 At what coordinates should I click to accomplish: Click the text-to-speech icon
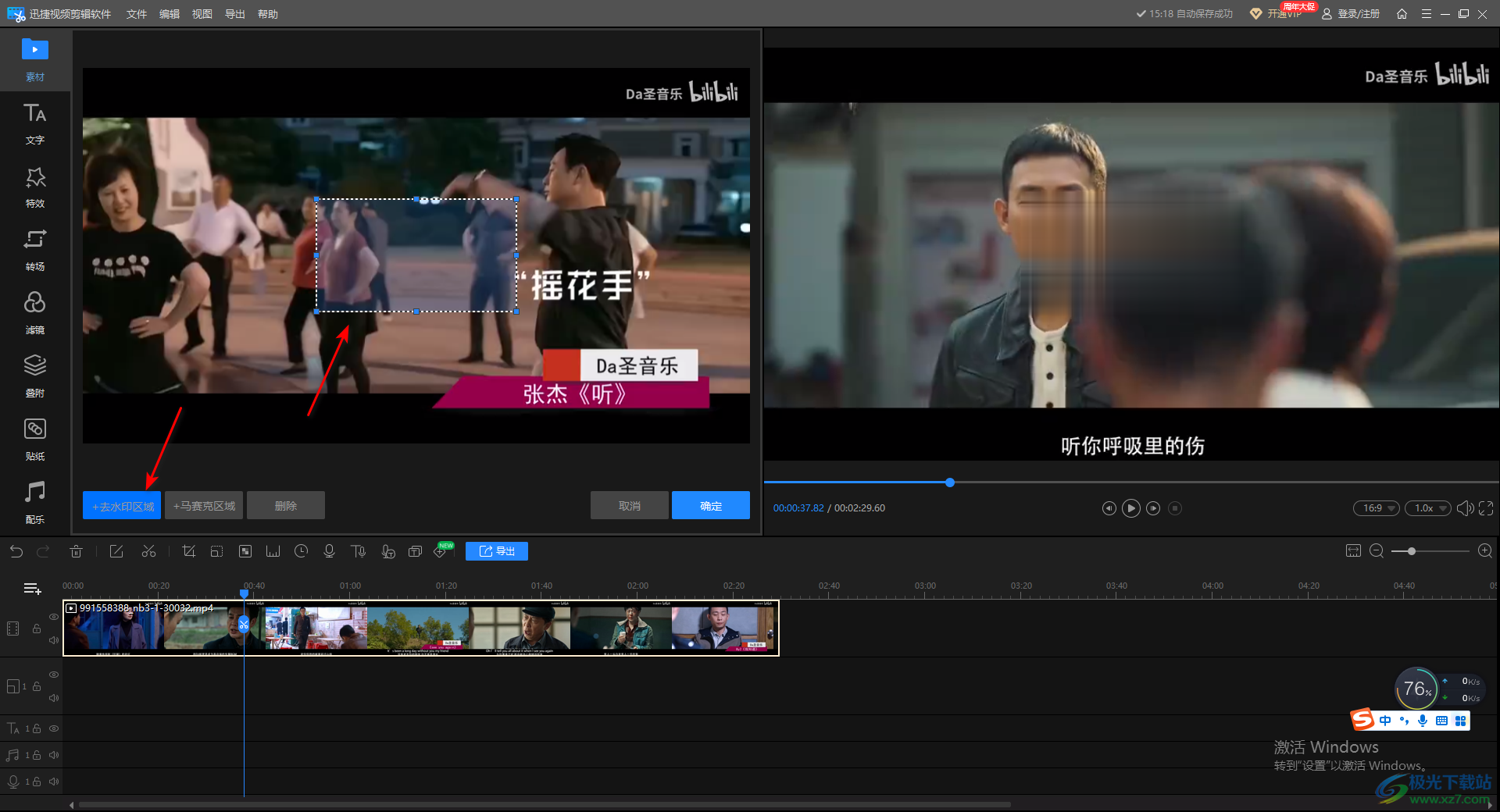359,551
